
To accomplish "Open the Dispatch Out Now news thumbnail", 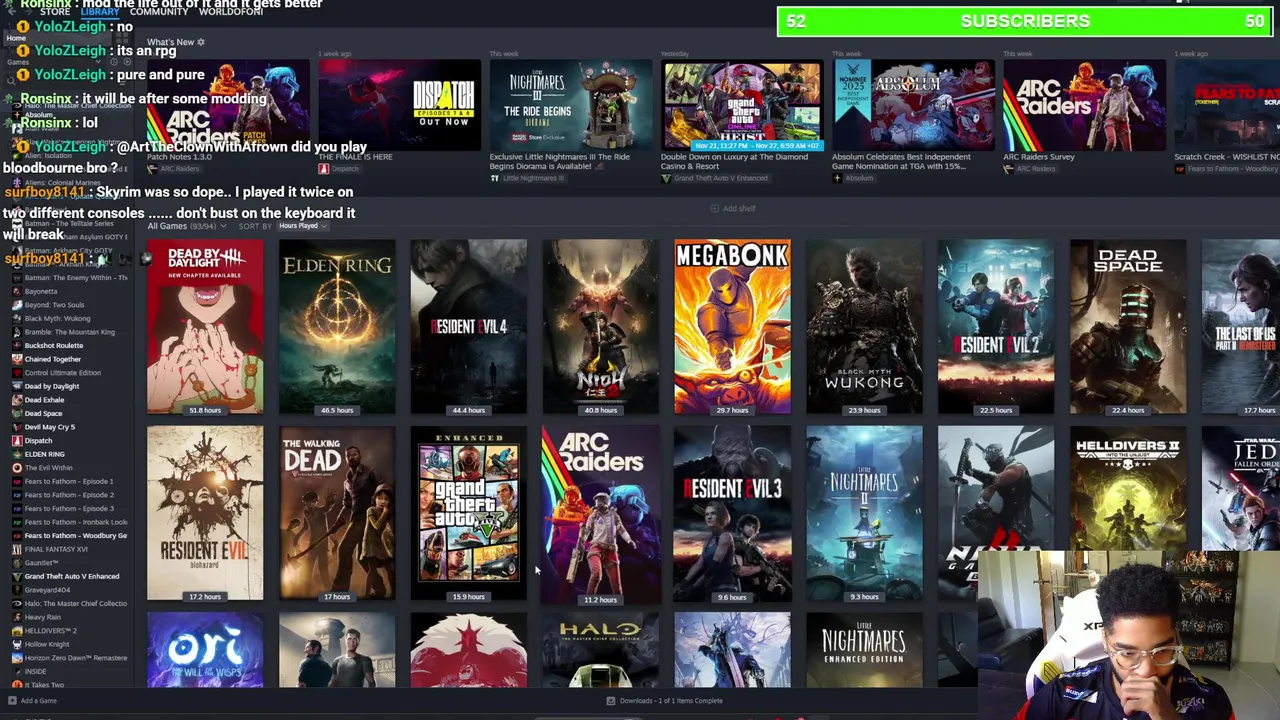I will tap(400, 104).
